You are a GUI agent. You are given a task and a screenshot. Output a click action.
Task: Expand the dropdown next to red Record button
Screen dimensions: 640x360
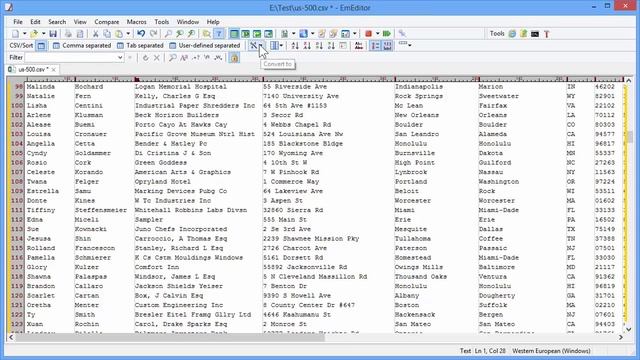click(x=377, y=34)
